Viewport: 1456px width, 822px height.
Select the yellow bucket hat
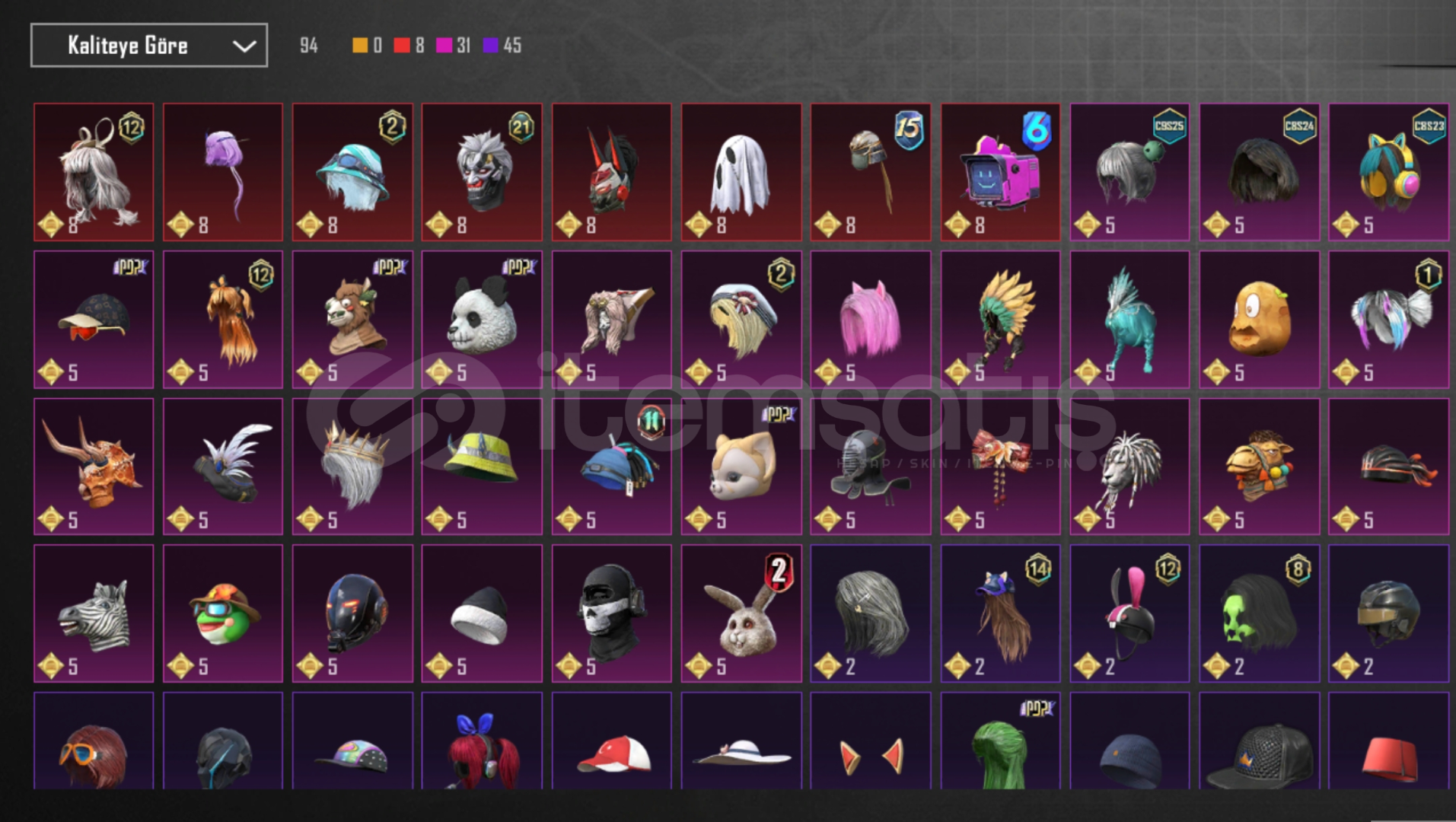point(482,467)
